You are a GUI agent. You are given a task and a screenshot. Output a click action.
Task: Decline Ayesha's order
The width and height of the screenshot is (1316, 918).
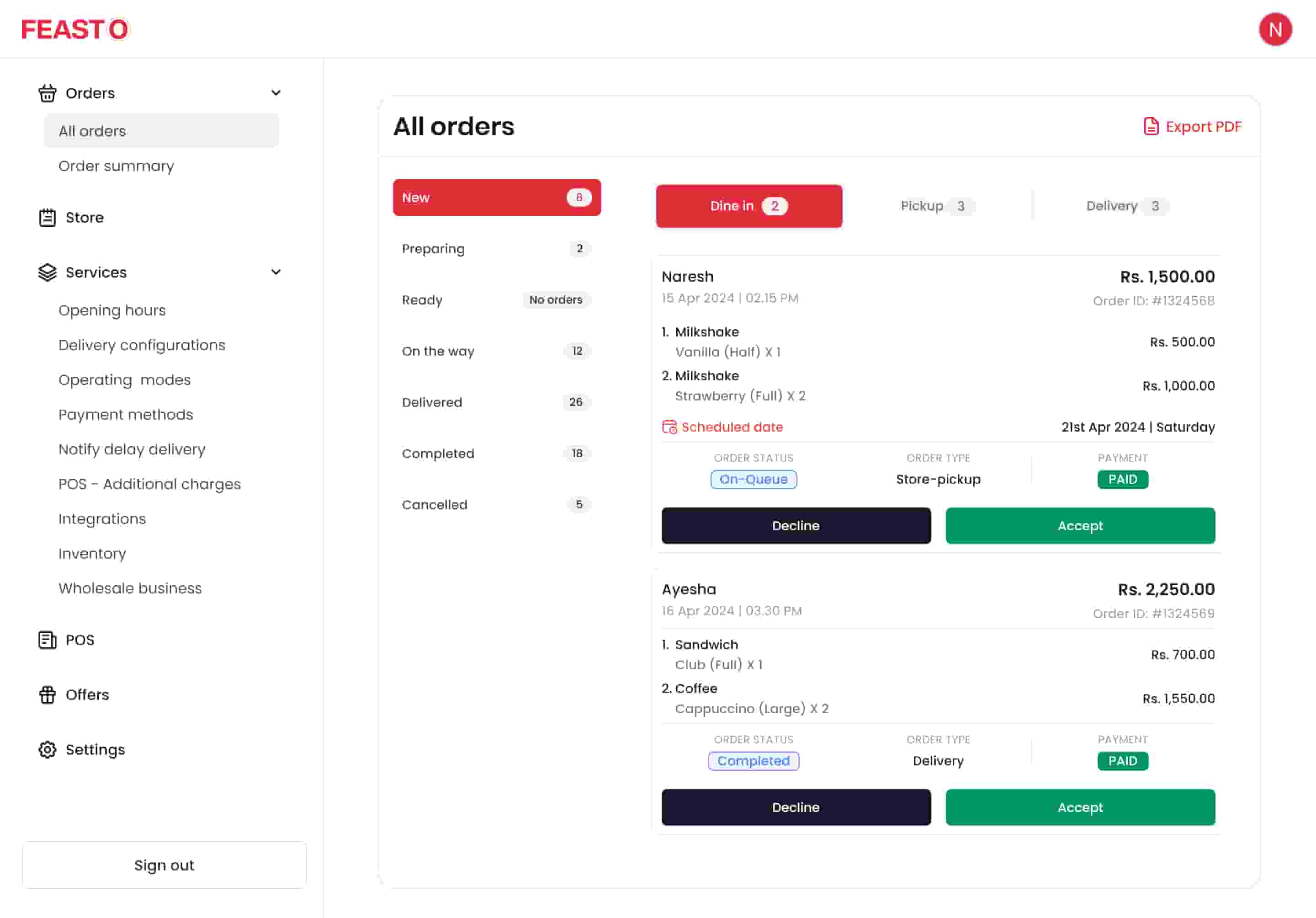795,807
